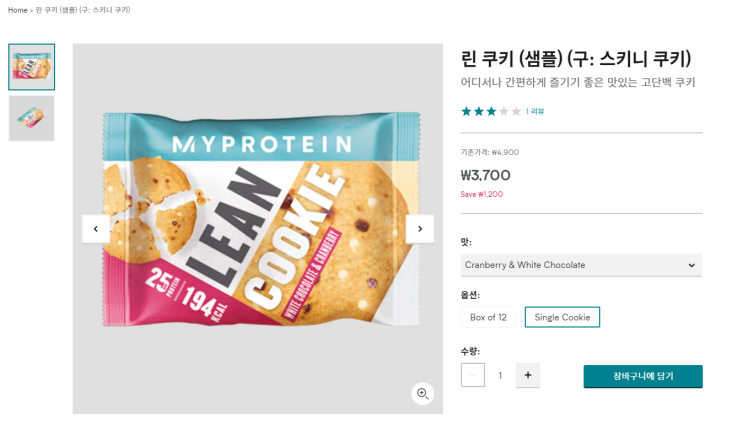Viewport: 743px width, 429px height.
Task: Open the 1 리뷰 review link
Action: [535, 111]
